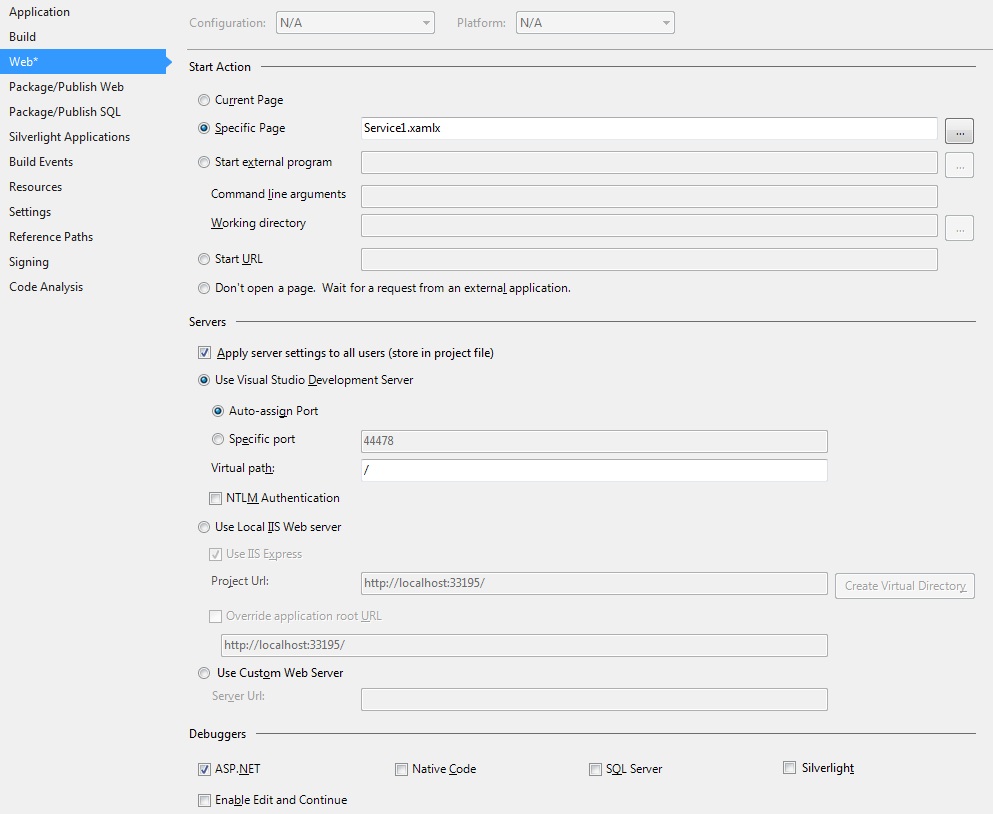Open the Configuration dropdown
This screenshot has width=993, height=814.
coord(354,22)
